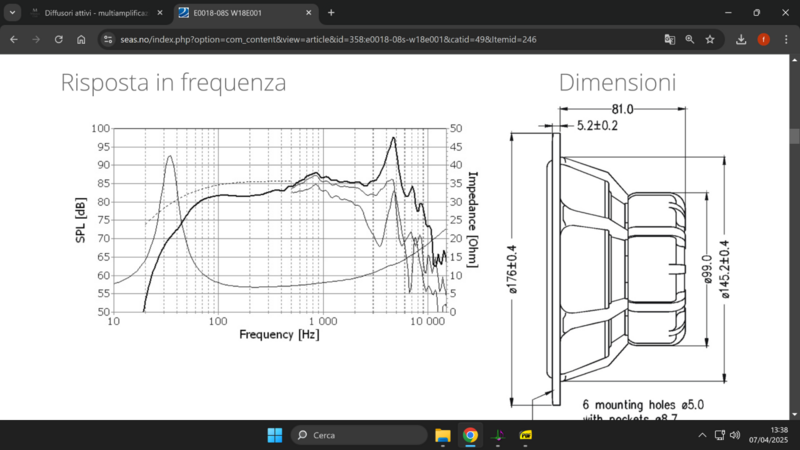Bookmark this page with the star
This screenshot has height=450, width=800.
710,39
